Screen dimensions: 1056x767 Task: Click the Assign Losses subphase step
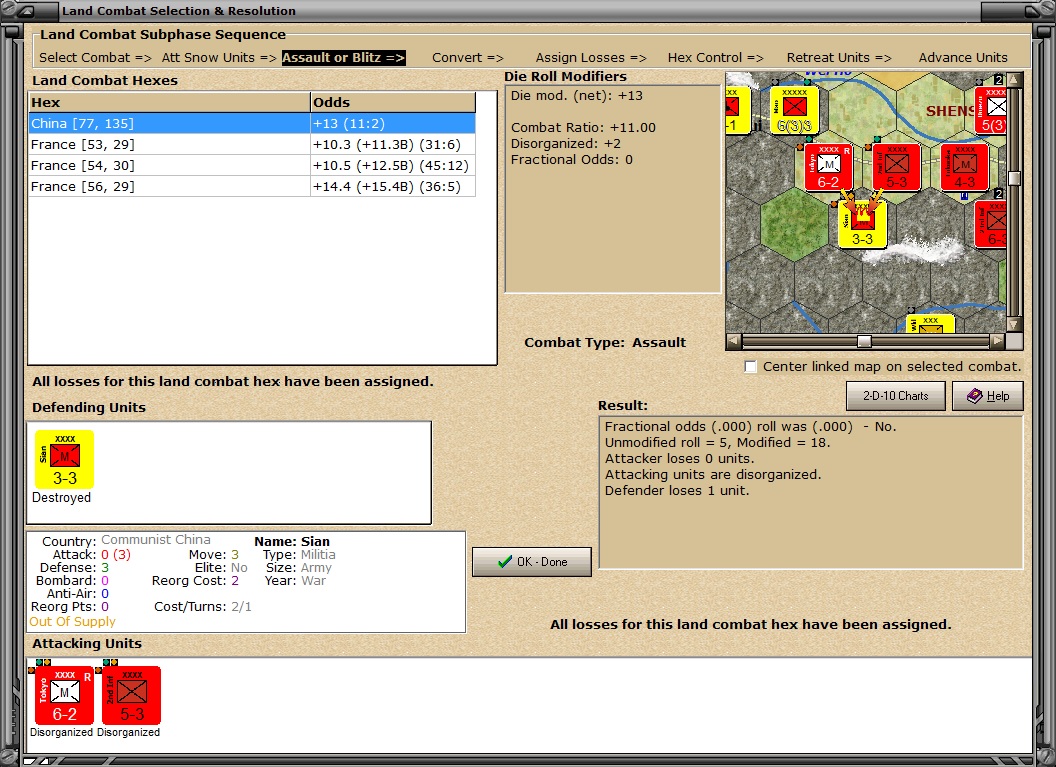pyautogui.click(x=591, y=58)
